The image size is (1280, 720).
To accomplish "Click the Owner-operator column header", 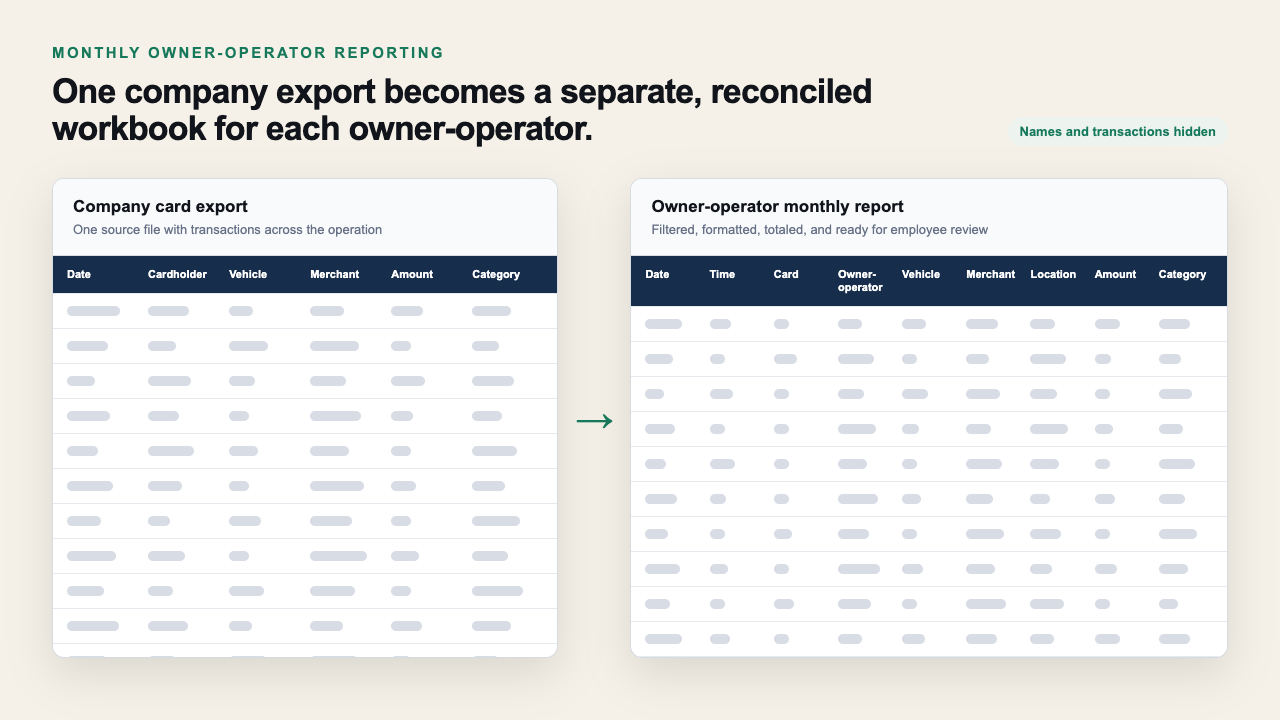I will (860, 281).
